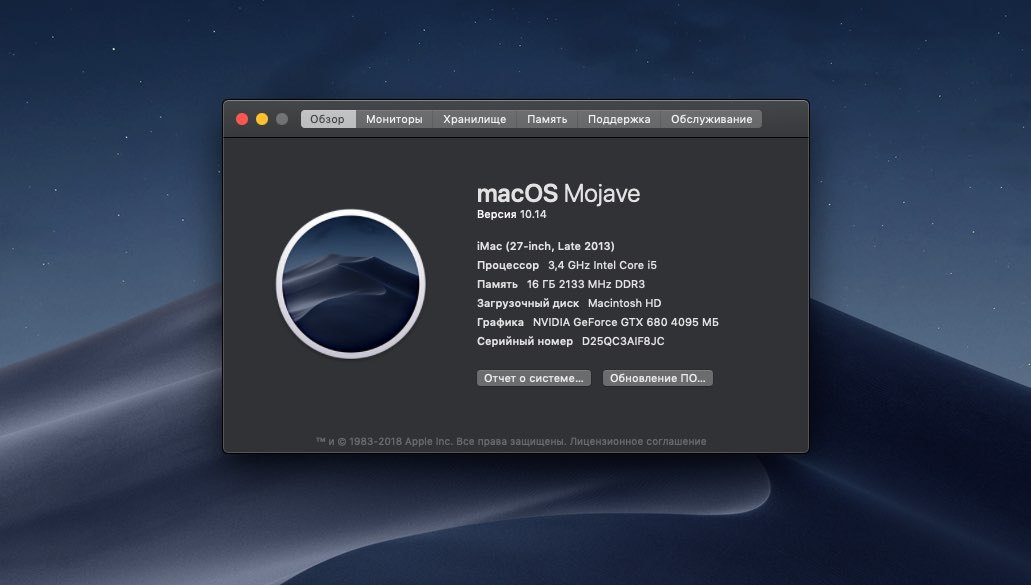The width and height of the screenshot is (1031, 585).
Task: Open the Обслуживание tab
Action: (711, 119)
